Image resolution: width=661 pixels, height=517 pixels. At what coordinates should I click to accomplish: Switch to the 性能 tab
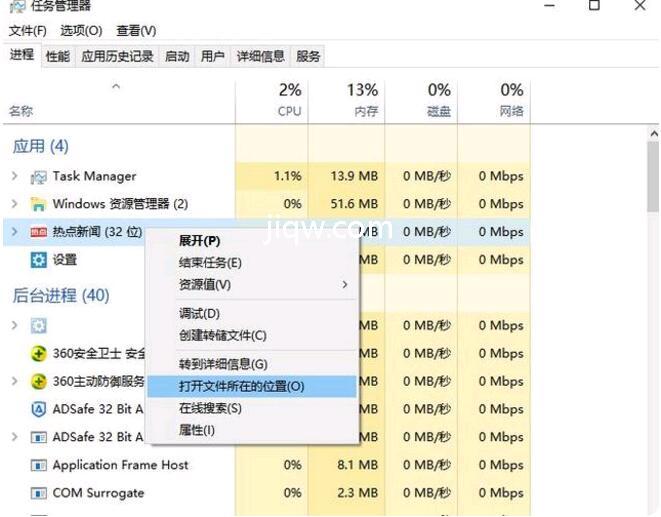(x=58, y=57)
